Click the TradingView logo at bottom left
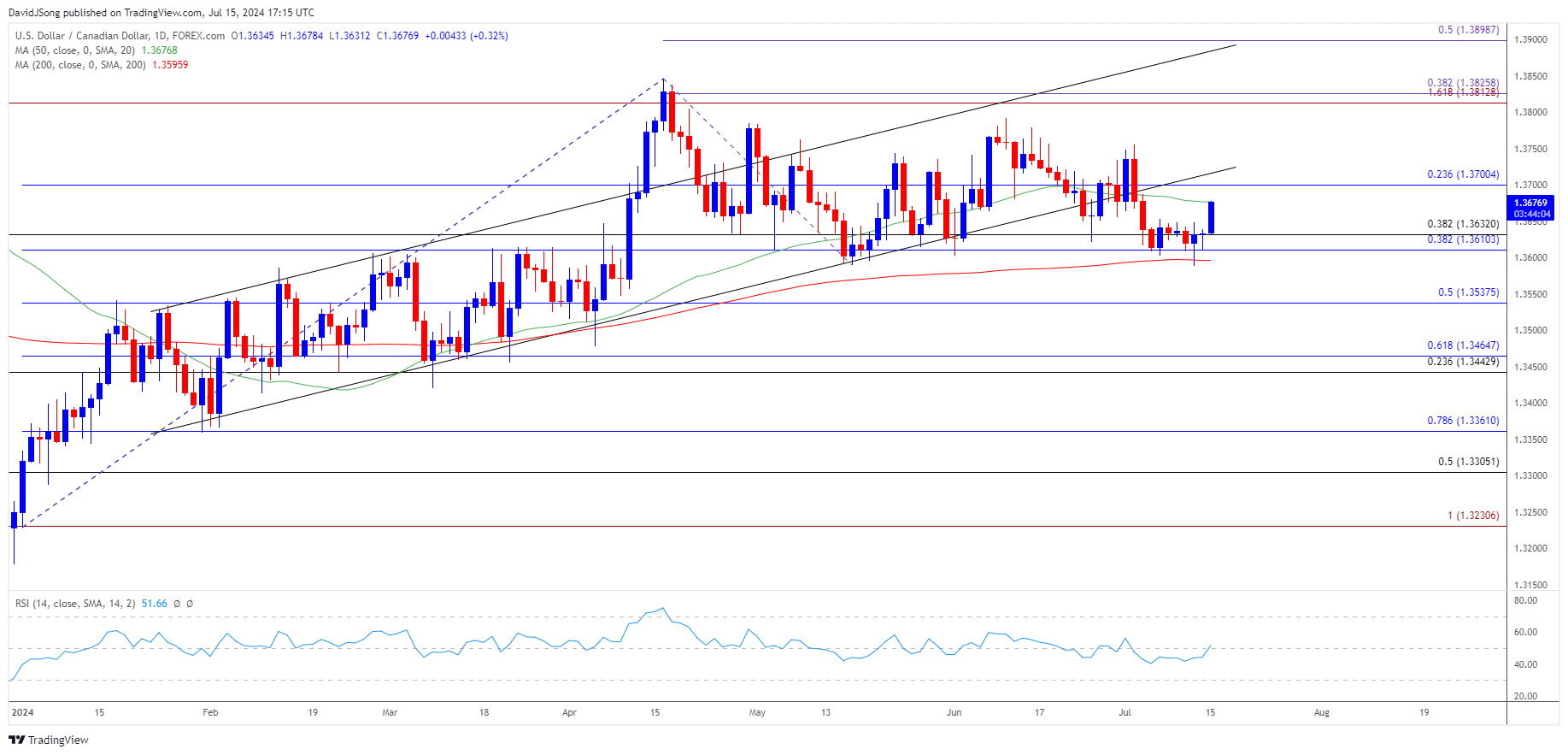Image resolution: width=1568 pixels, height=755 pixels. 49,740
